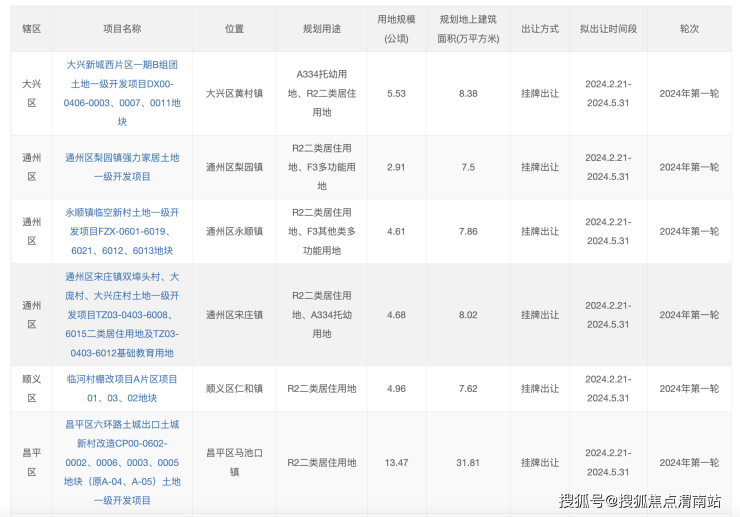Image resolution: width=740 pixels, height=517 pixels.
Task: Click the 用地规模(公顷) column header
Action: pyautogui.click(x=396, y=29)
